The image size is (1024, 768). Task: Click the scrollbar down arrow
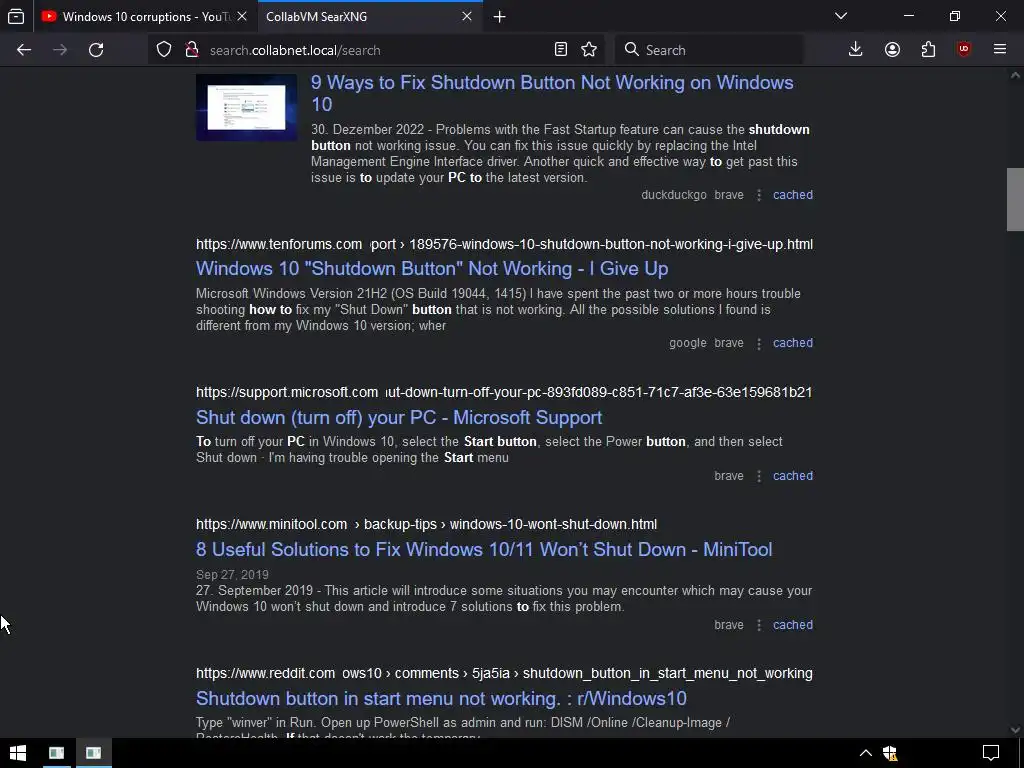1015,730
